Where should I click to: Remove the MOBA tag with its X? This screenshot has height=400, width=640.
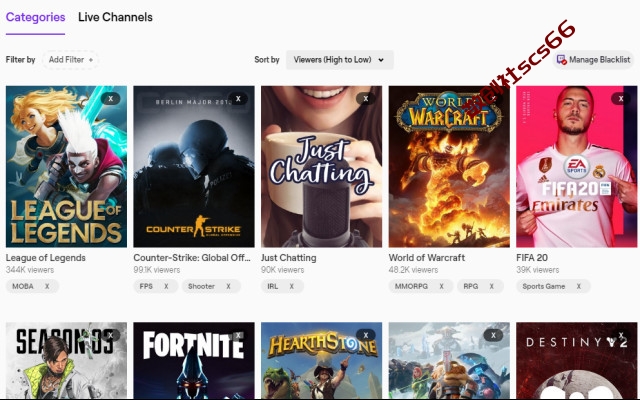[47, 286]
